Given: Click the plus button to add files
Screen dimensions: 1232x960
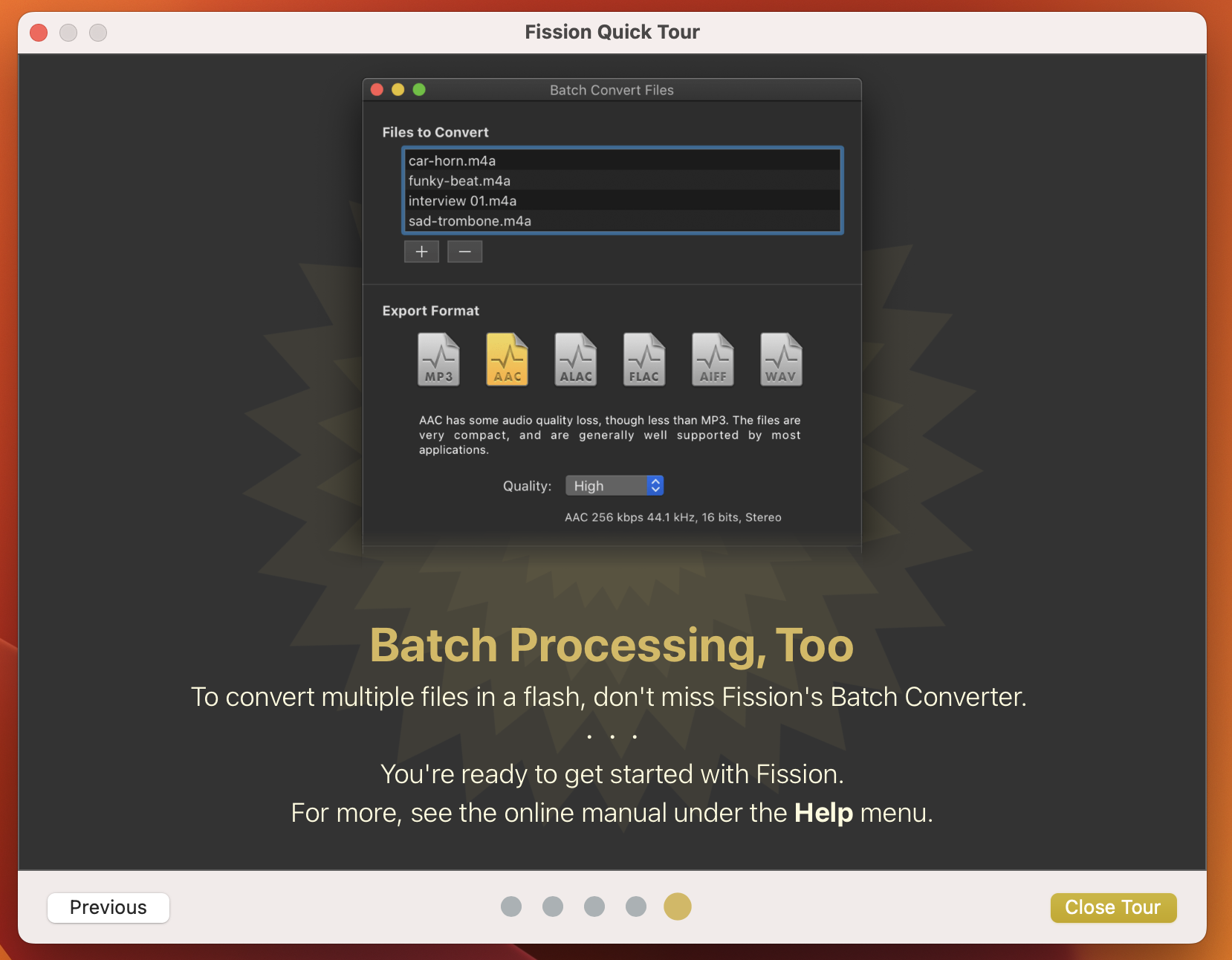Looking at the screenshot, I should [x=421, y=252].
